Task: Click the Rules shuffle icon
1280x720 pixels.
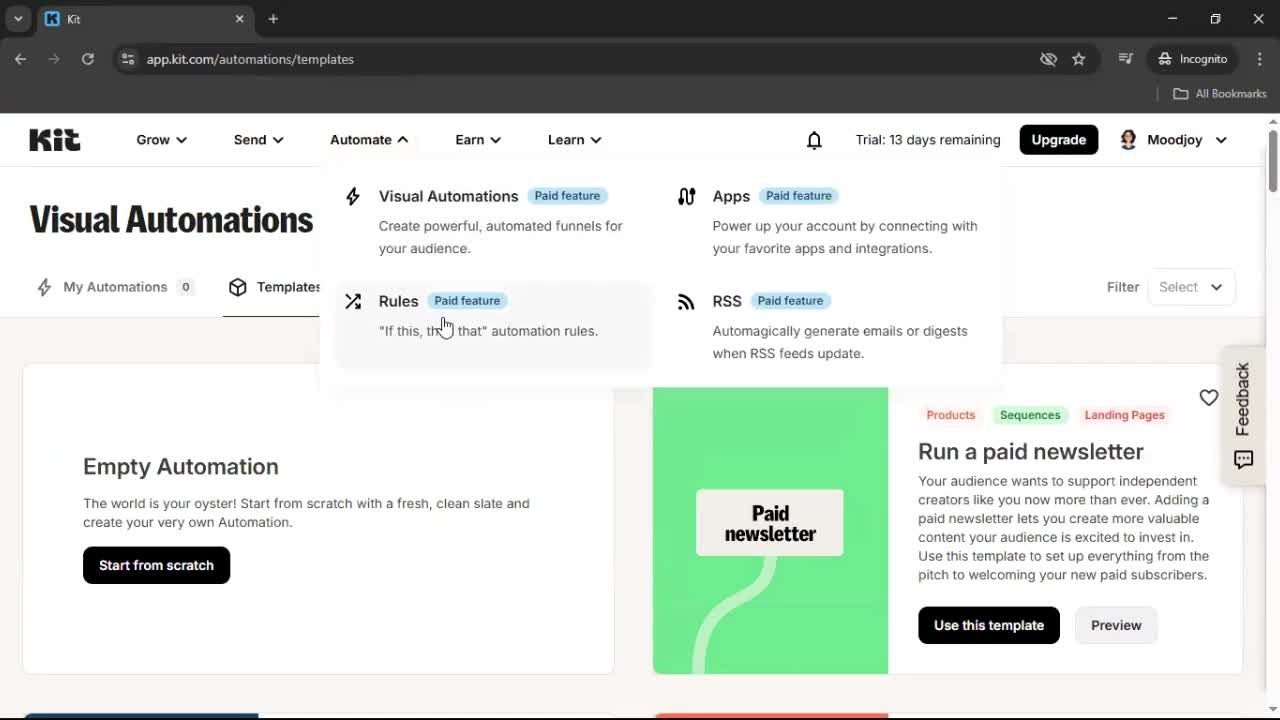Action: click(x=353, y=300)
